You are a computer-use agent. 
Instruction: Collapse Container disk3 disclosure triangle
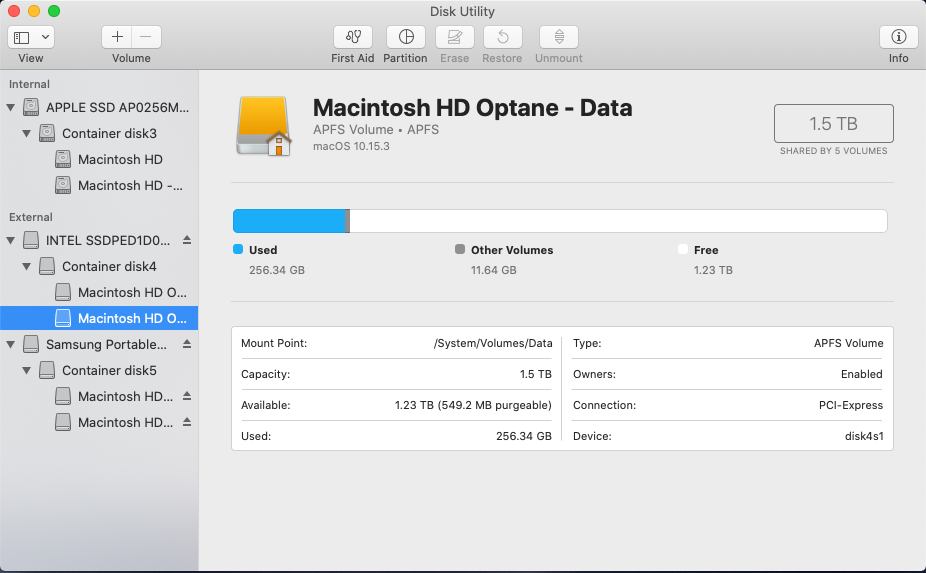pyautogui.click(x=27, y=134)
